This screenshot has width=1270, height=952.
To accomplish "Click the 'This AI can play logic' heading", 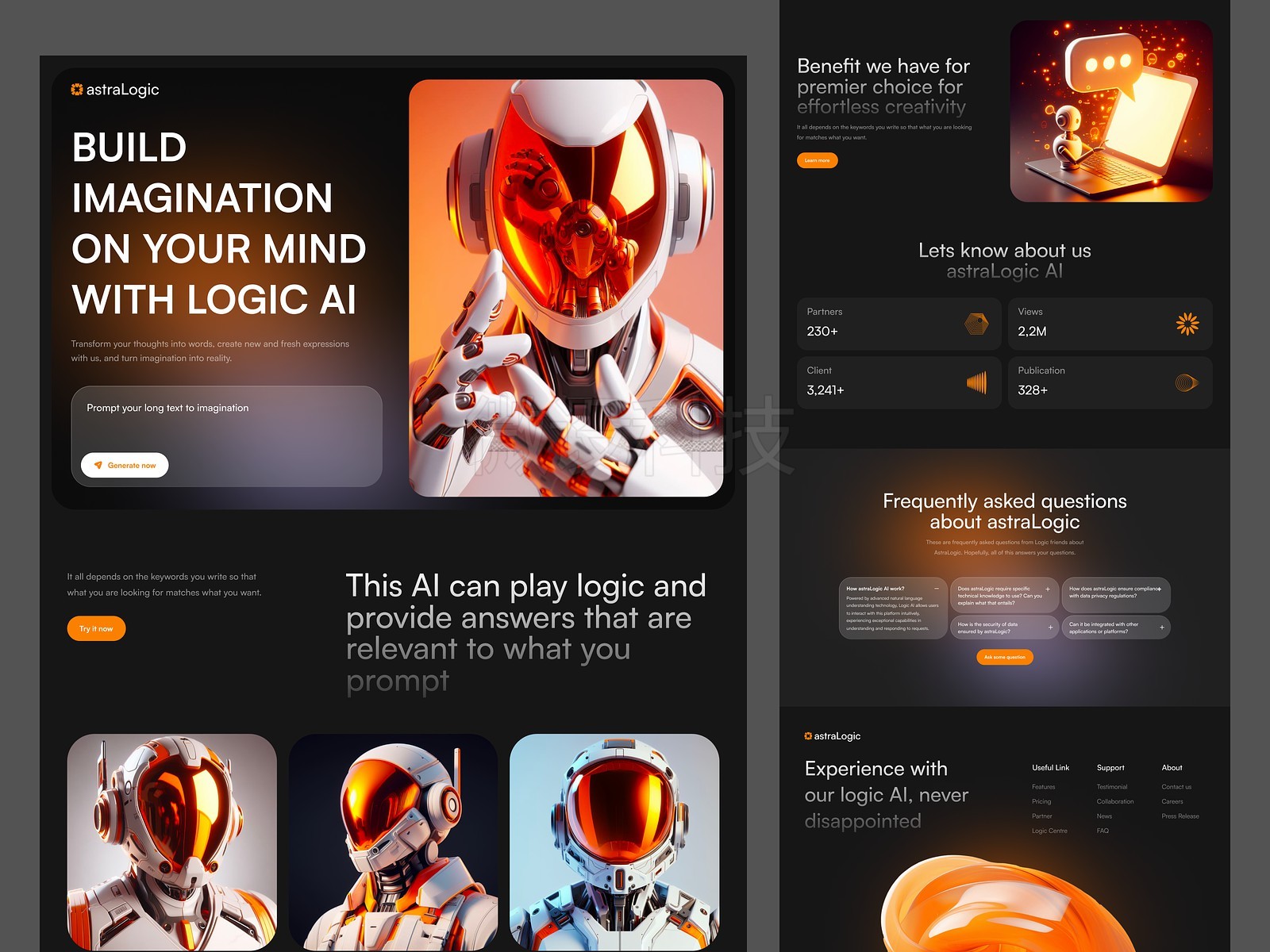I will click(x=525, y=633).
